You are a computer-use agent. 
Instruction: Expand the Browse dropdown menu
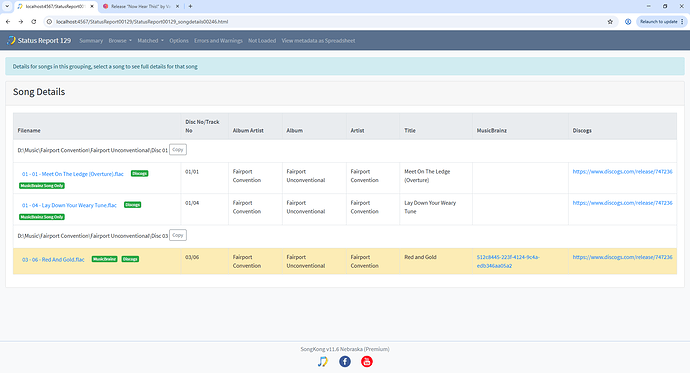coord(120,40)
